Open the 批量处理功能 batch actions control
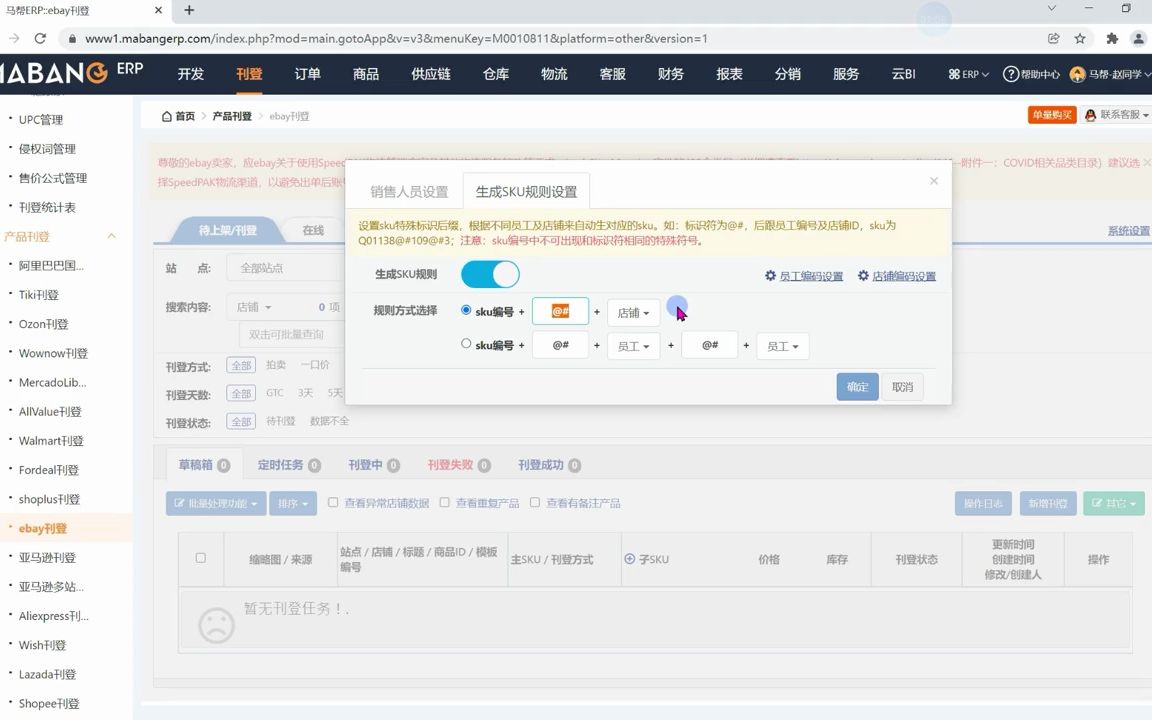Viewport: 1152px width, 720px height. click(216, 502)
